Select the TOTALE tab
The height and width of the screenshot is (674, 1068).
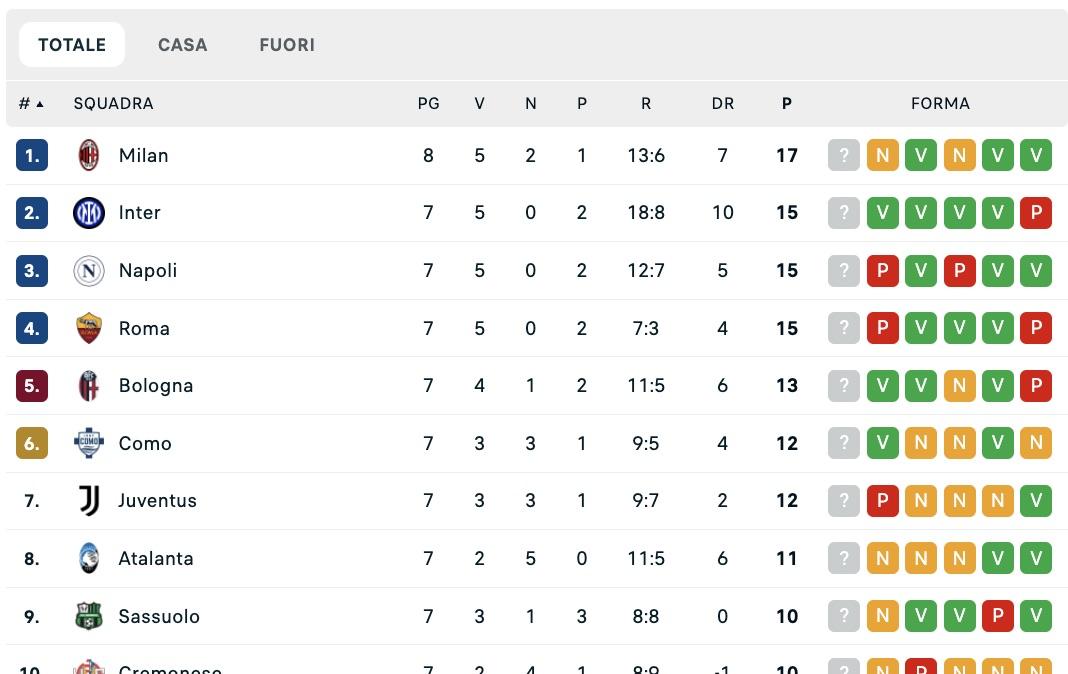coord(72,45)
